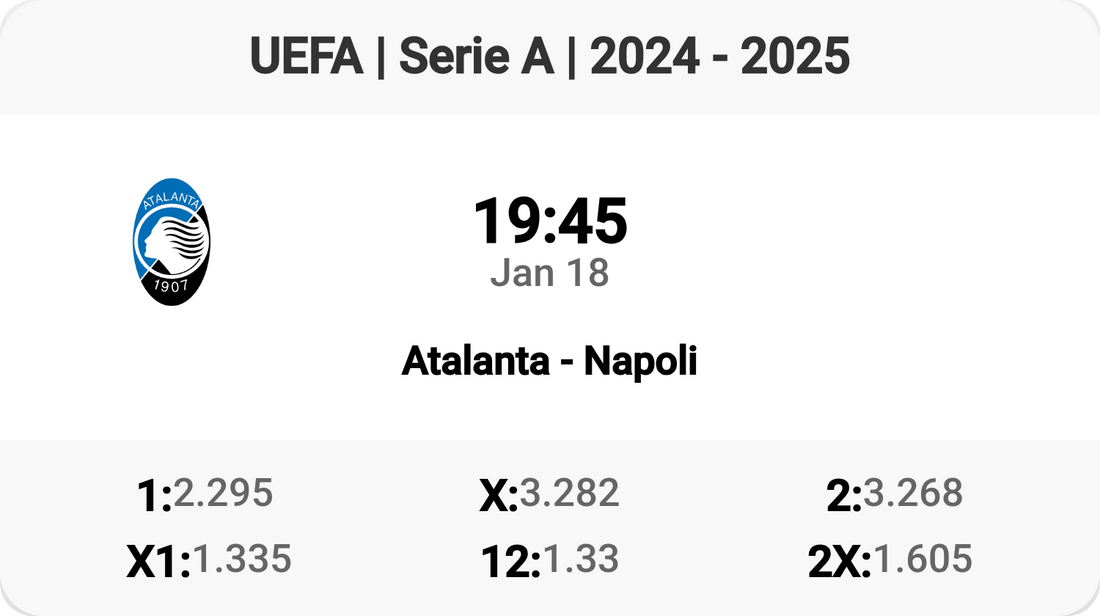Choose the 1.605 odds value
This screenshot has width=1100, height=616.
click(x=922, y=559)
